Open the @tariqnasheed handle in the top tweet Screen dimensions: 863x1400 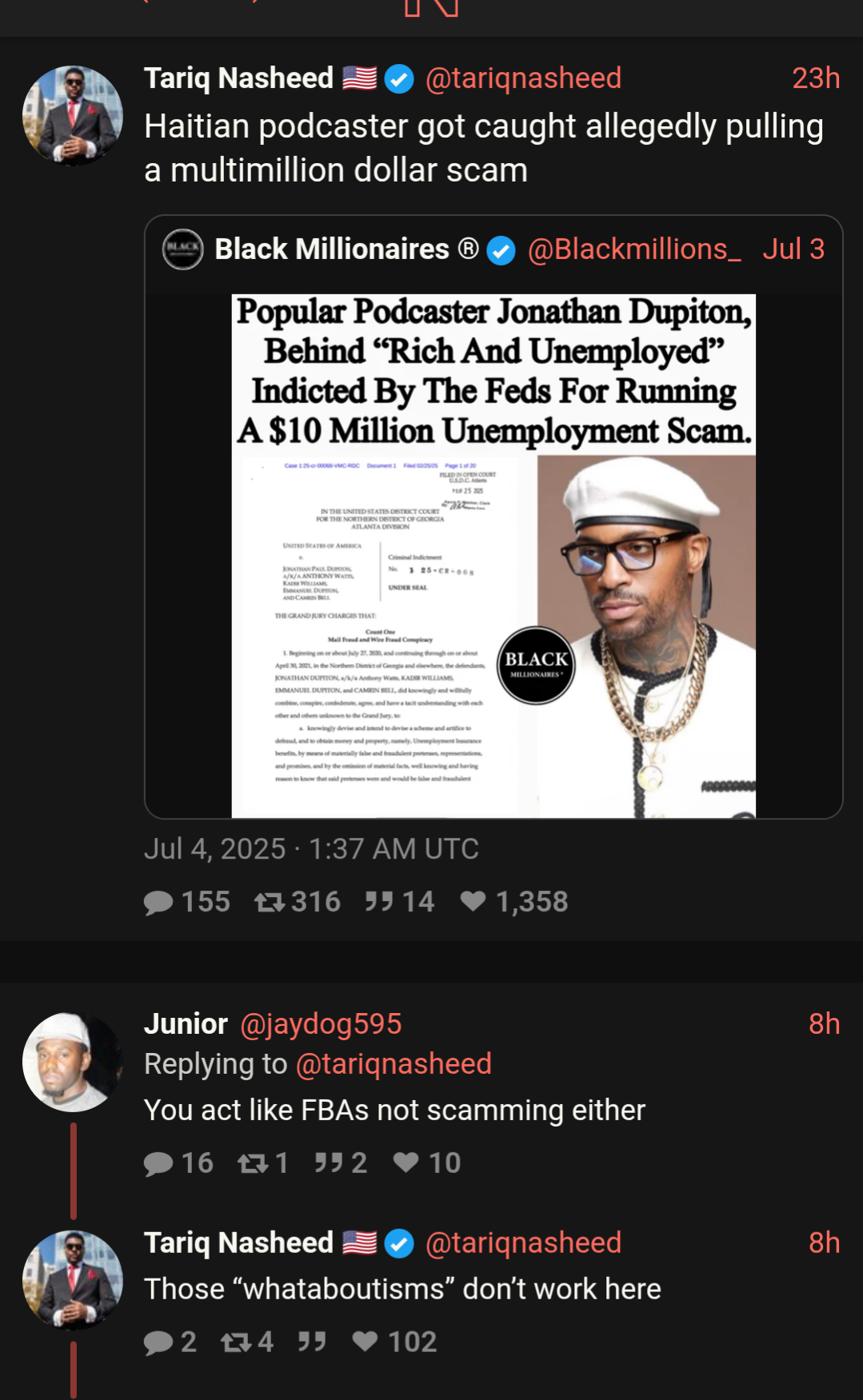523,78
